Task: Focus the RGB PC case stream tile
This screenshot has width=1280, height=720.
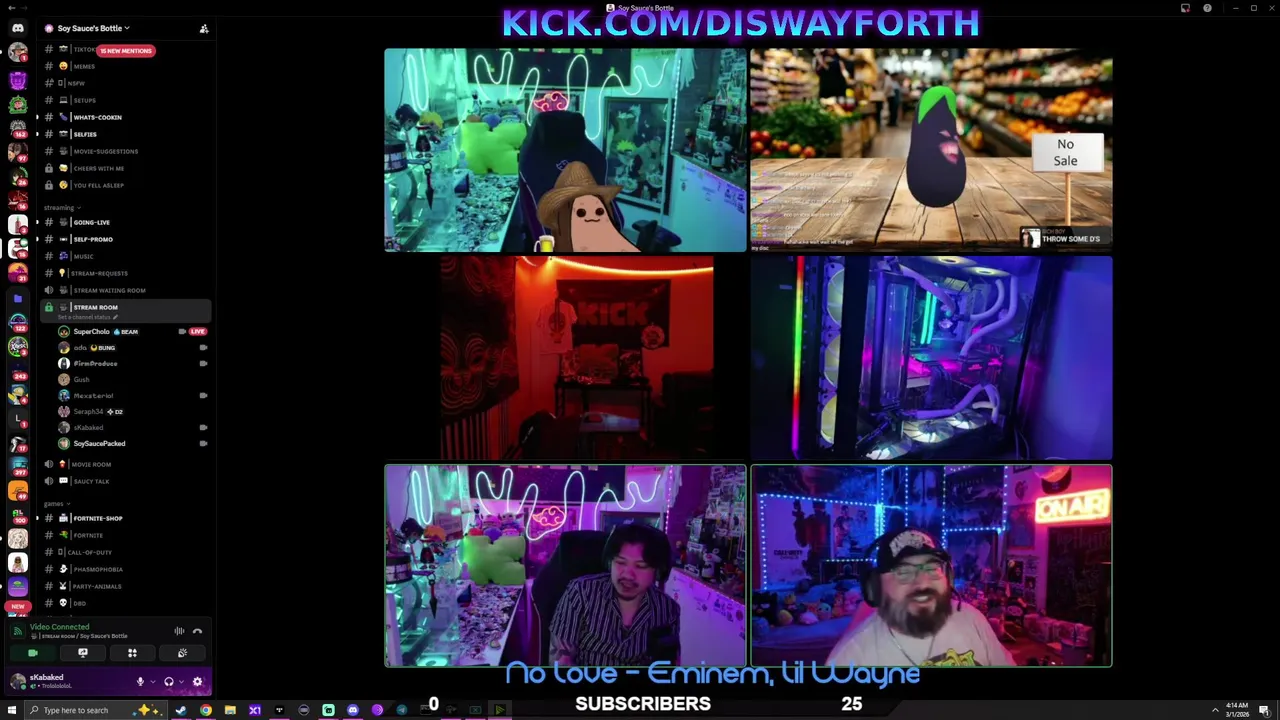Action: [x=931, y=358]
